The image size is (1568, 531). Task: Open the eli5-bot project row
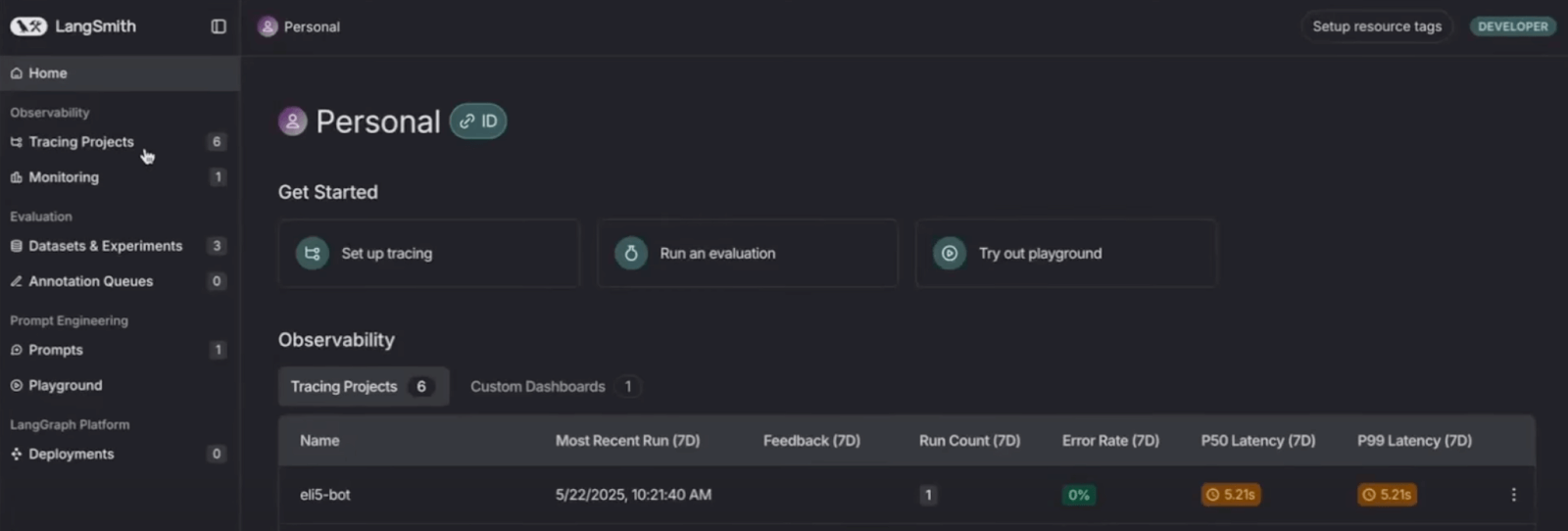coord(325,495)
